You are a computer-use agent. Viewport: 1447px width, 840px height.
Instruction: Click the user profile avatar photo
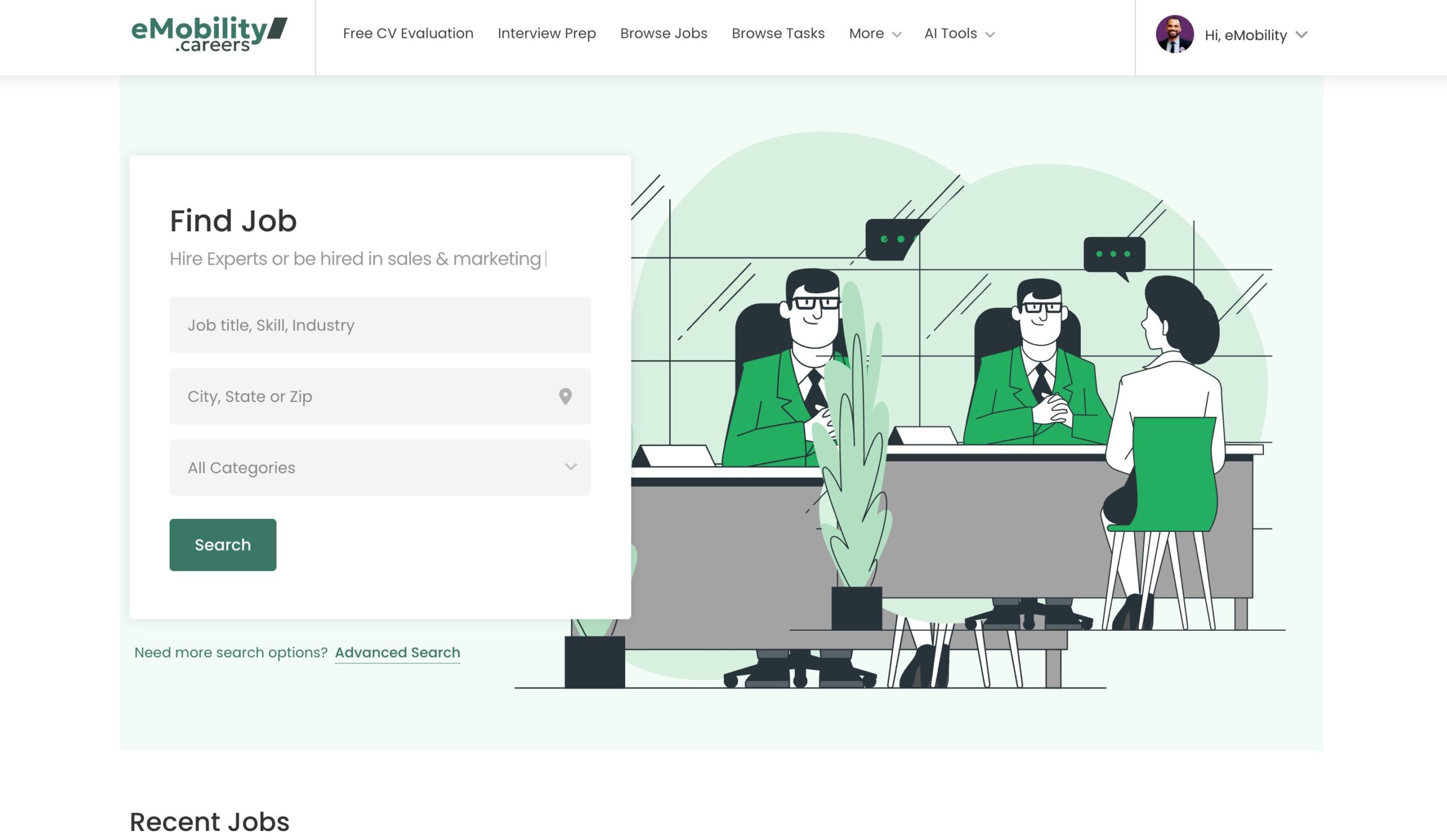(1174, 34)
